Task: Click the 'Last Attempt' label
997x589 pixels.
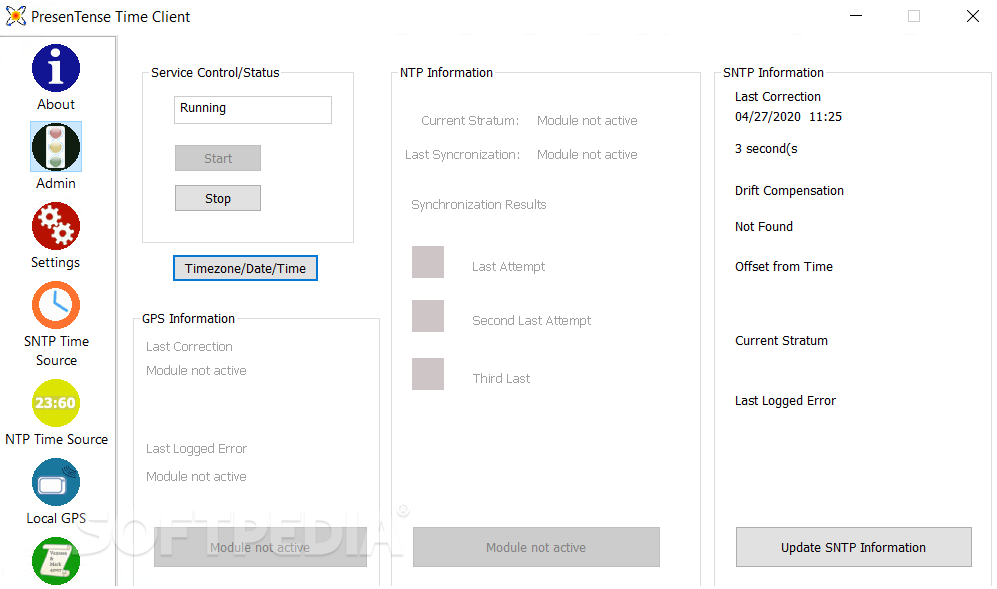Action: pyautogui.click(x=509, y=267)
